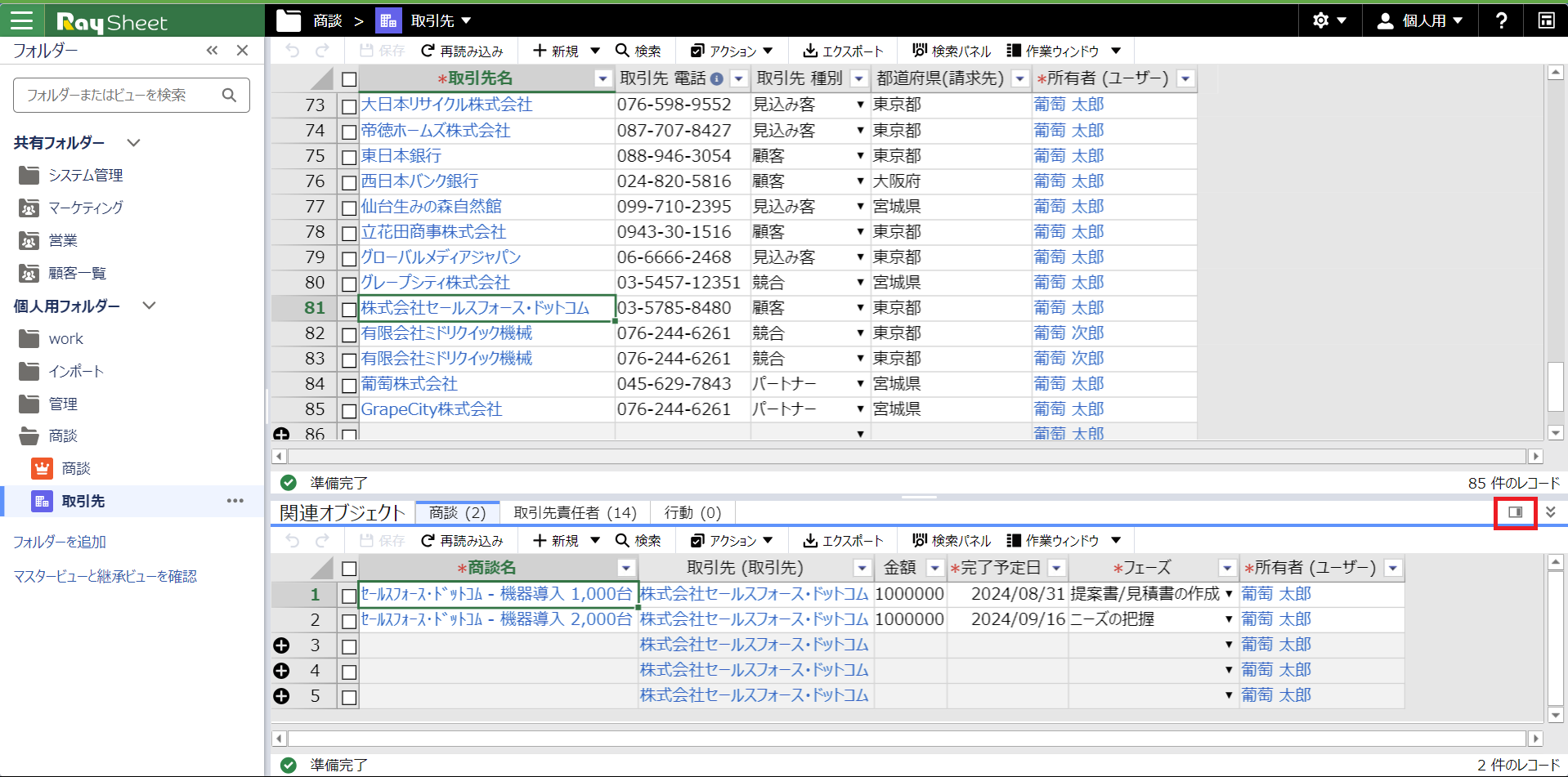Image resolution: width=1568 pixels, height=777 pixels.
Task: Open the 取引先名 column filter dropdown
Action: tap(603, 79)
